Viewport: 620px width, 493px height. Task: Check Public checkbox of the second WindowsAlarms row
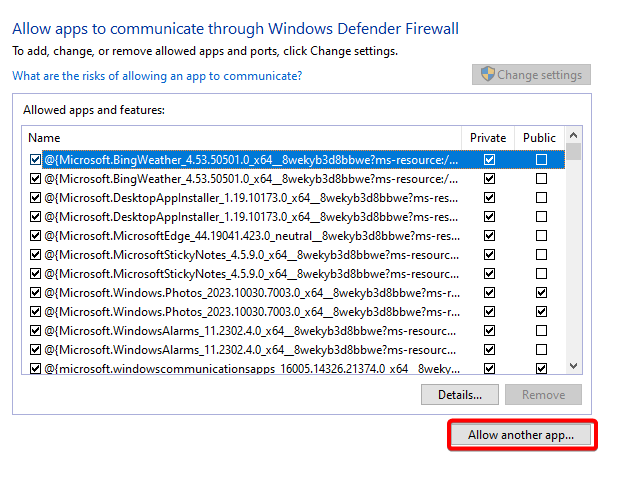[541, 349]
